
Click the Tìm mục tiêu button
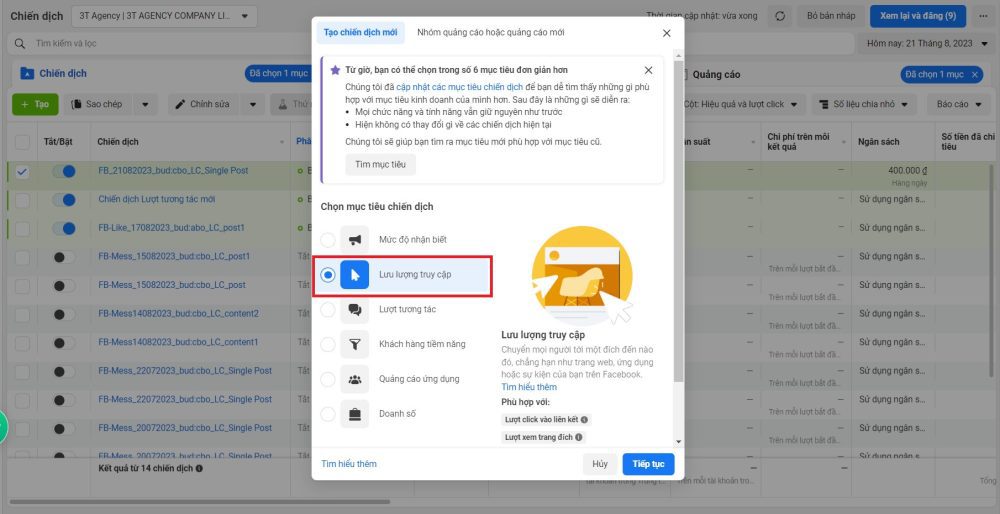380,165
